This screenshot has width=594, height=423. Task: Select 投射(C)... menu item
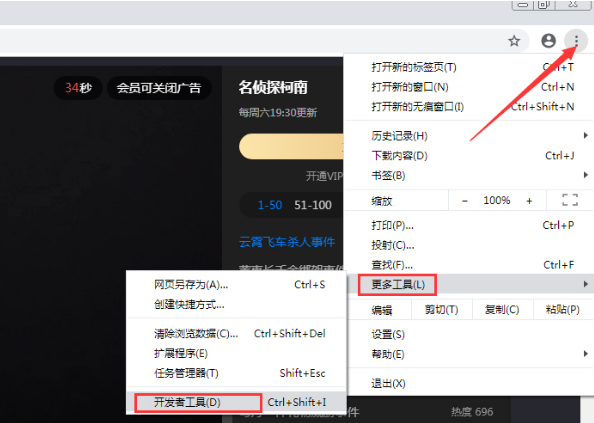point(470,245)
